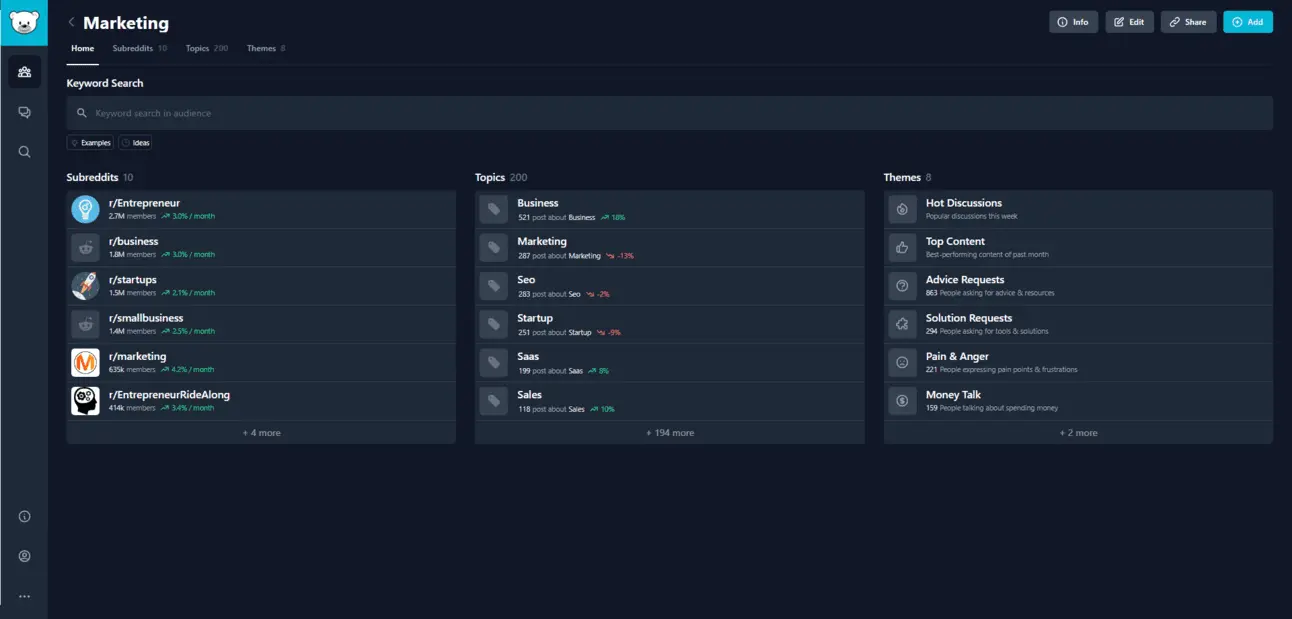Open the Sales topic title
Screen dimensions: 1292x619
click(530, 395)
